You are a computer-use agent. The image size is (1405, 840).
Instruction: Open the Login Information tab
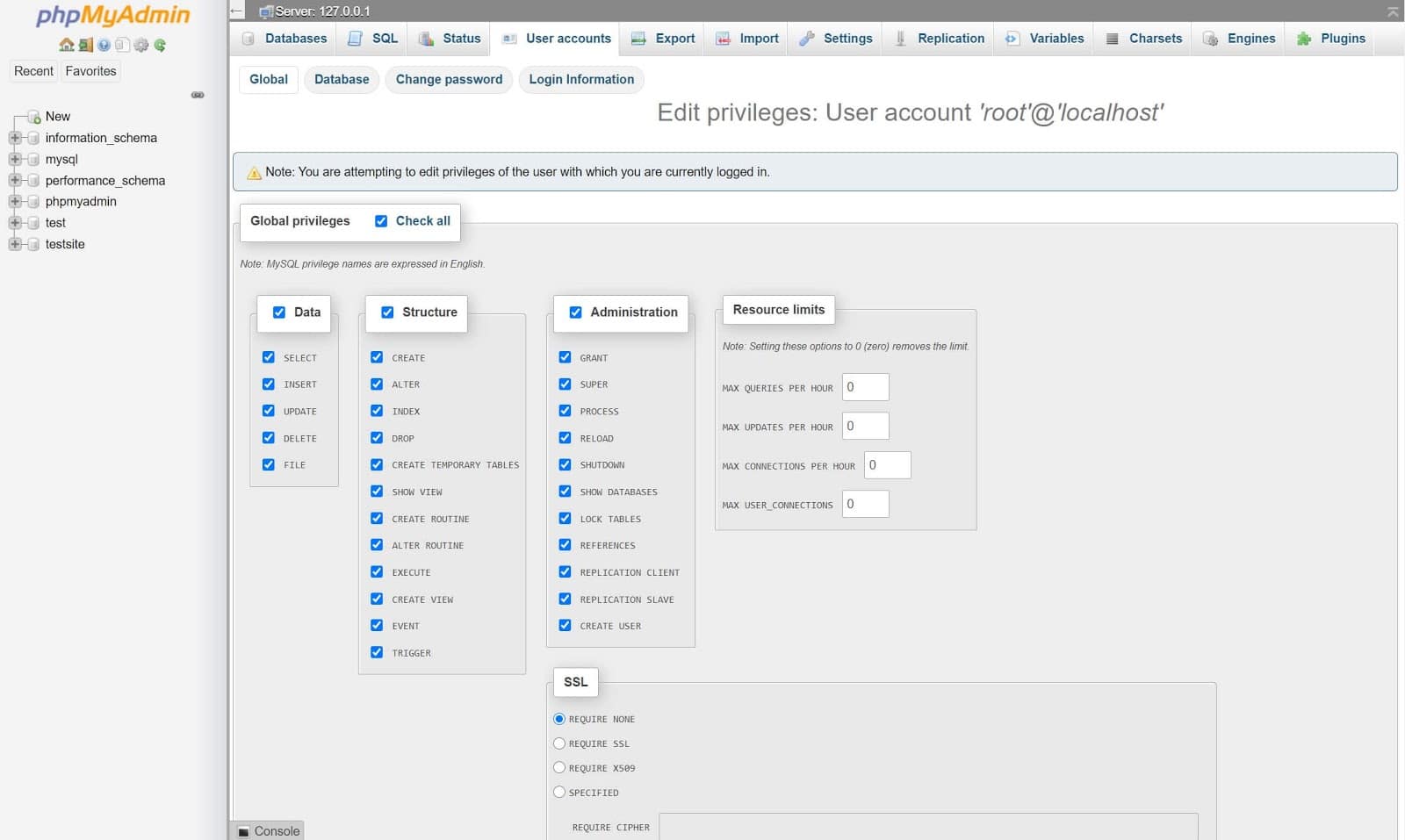[580, 79]
